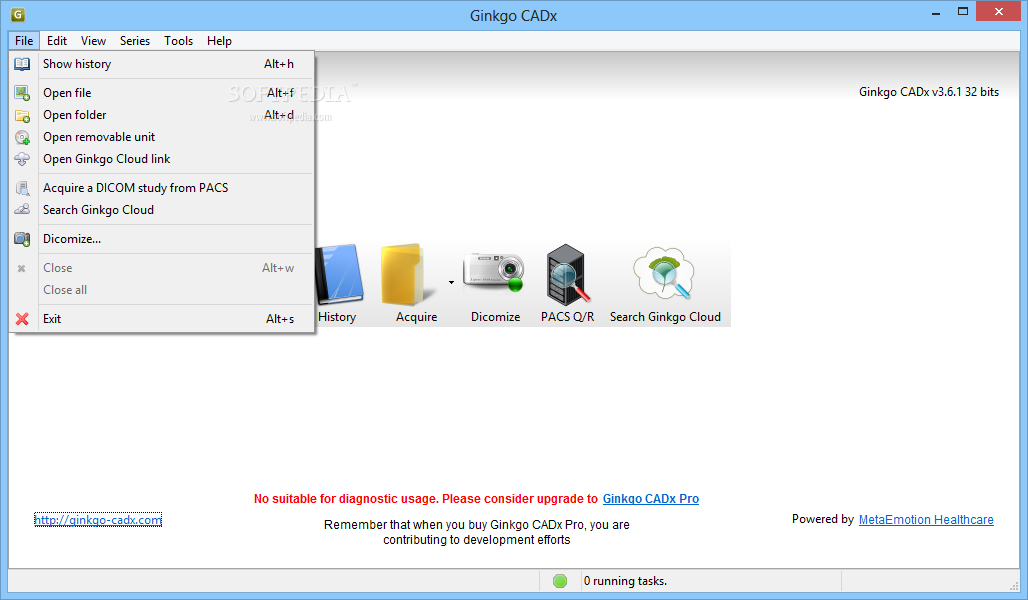Image resolution: width=1028 pixels, height=600 pixels.
Task: Open the Series menu
Action: [x=134, y=41]
